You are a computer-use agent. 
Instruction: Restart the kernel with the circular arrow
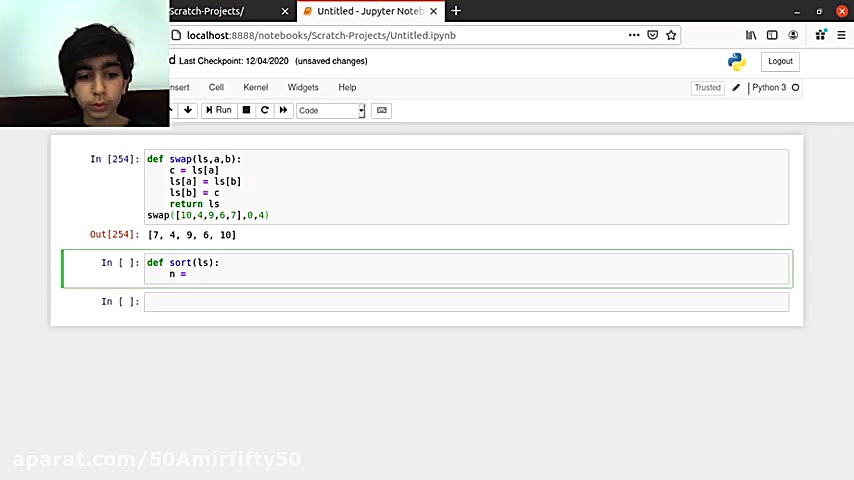click(x=265, y=110)
